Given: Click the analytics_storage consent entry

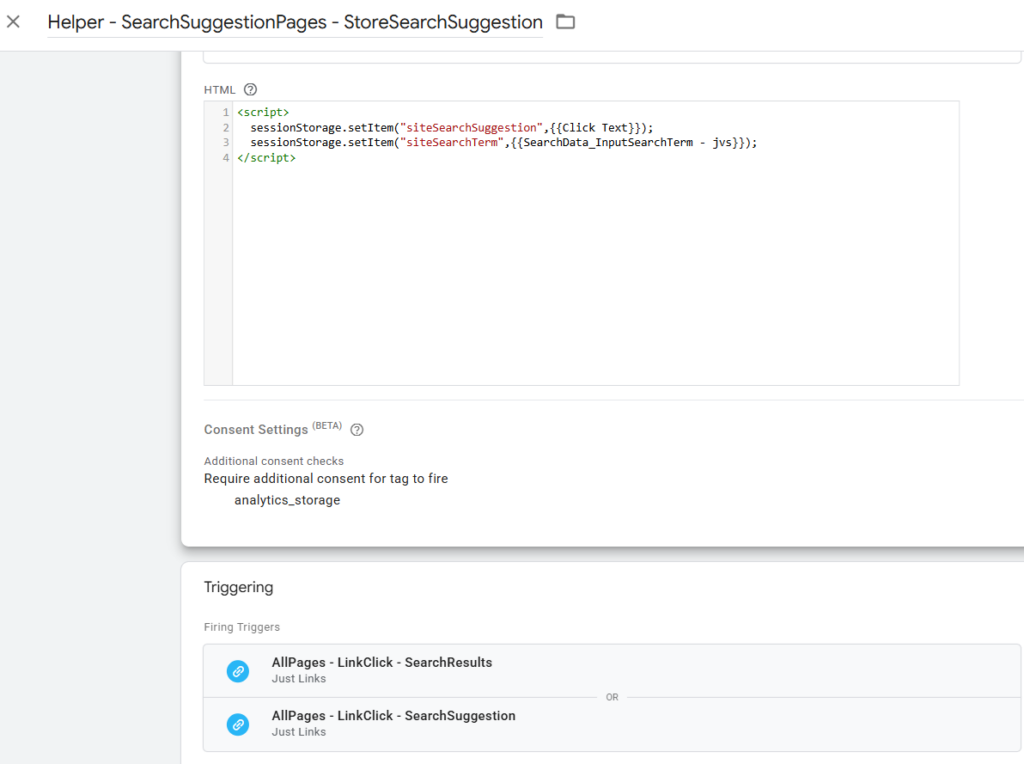Looking at the screenshot, I should point(287,499).
